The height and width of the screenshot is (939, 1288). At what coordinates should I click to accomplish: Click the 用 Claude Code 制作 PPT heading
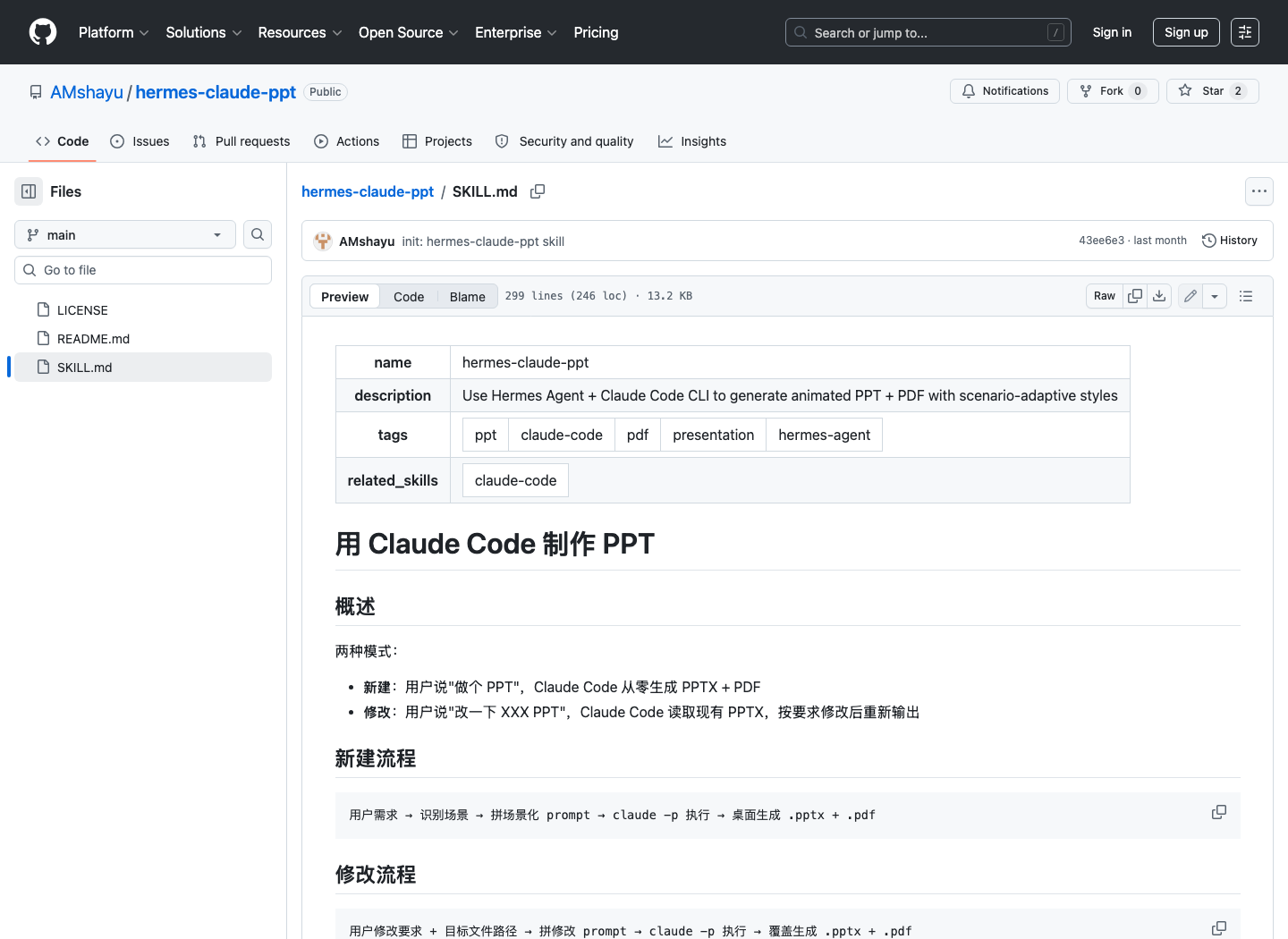(495, 544)
